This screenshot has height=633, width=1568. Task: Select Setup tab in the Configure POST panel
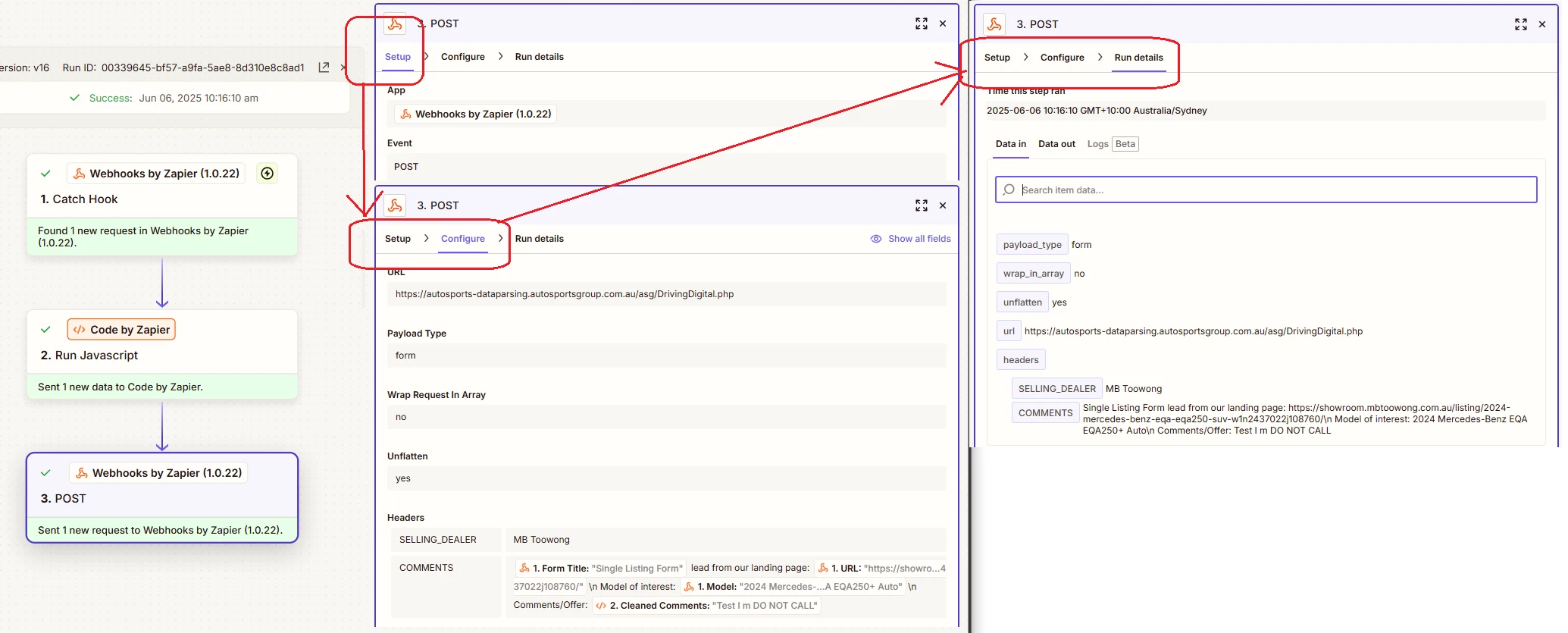click(398, 239)
